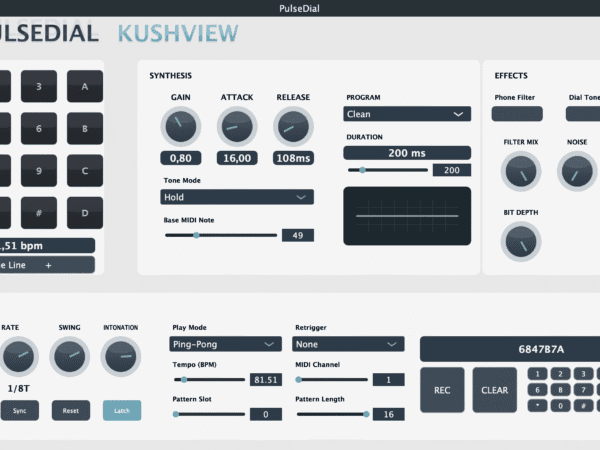Open the Retrigger dropdown showing None
The width and height of the screenshot is (600, 450).
(x=348, y=344)
